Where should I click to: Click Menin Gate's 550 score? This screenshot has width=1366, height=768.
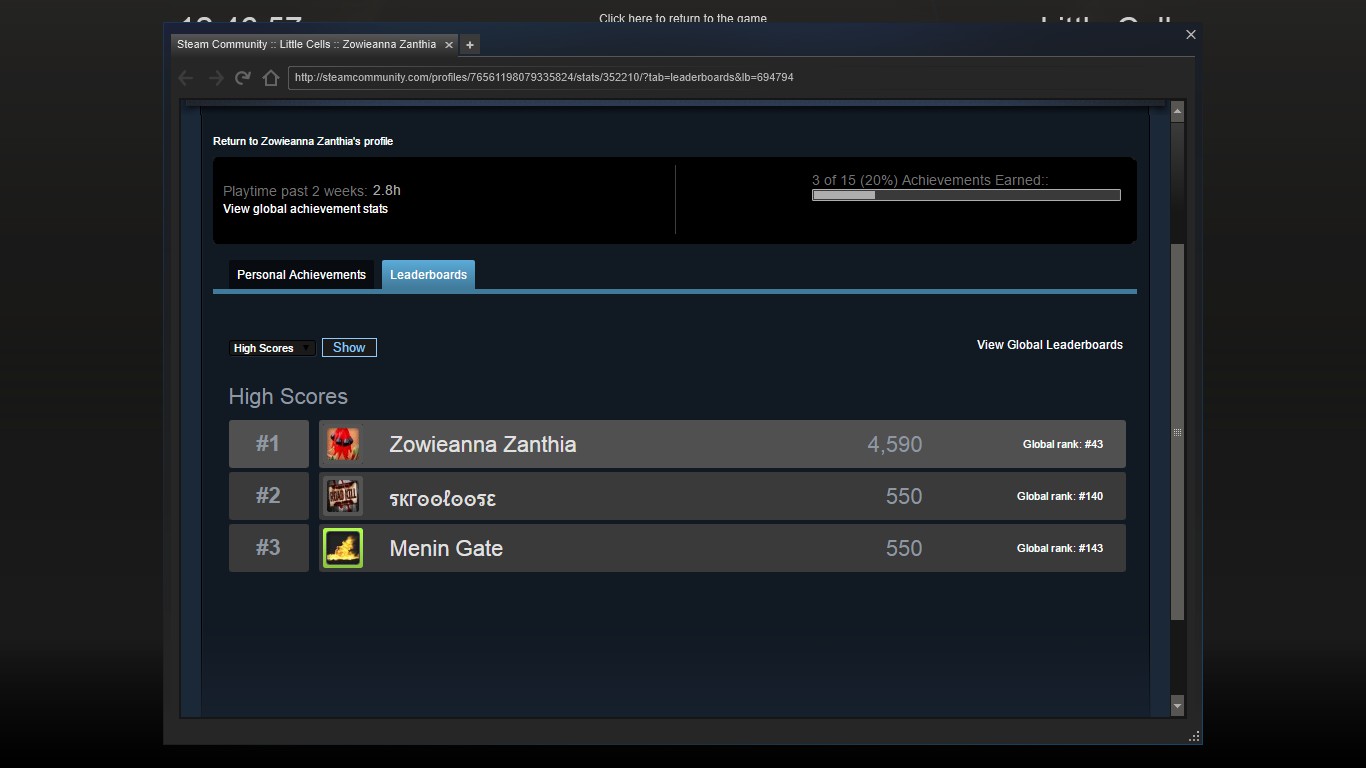pos(904,548)
